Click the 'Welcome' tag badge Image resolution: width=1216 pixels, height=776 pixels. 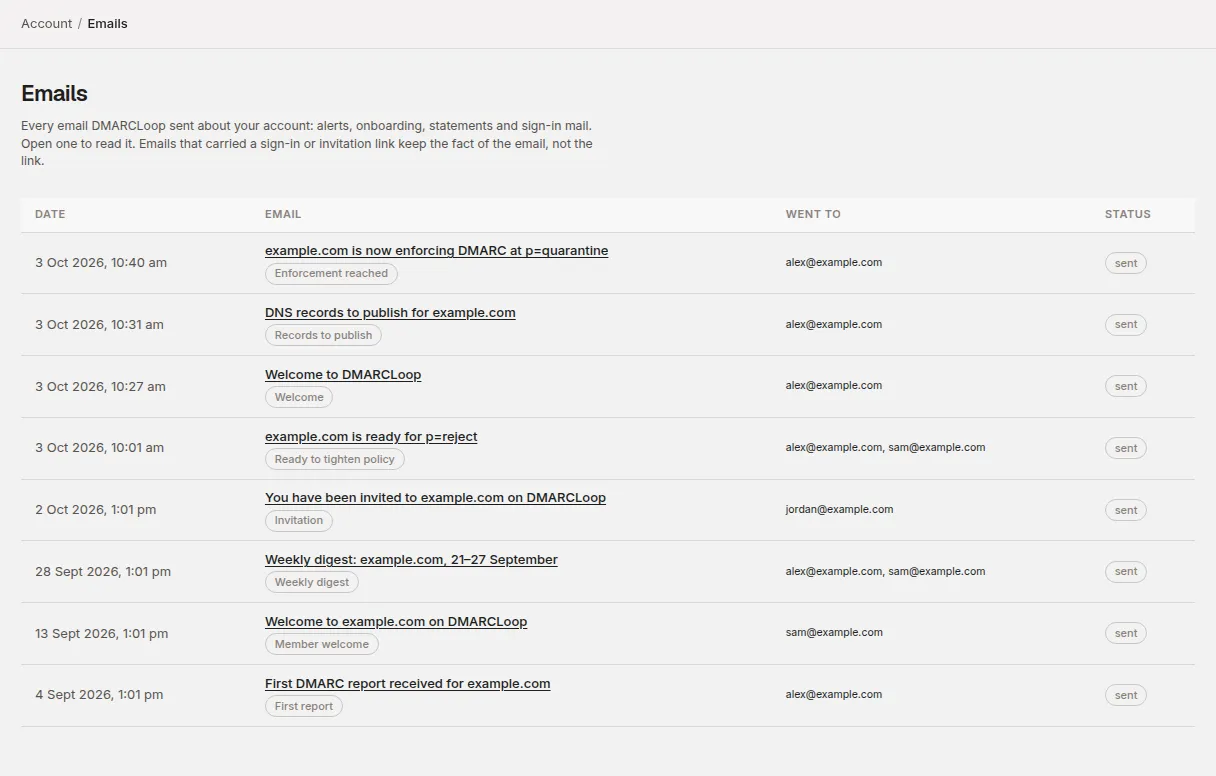pos(299,397)
